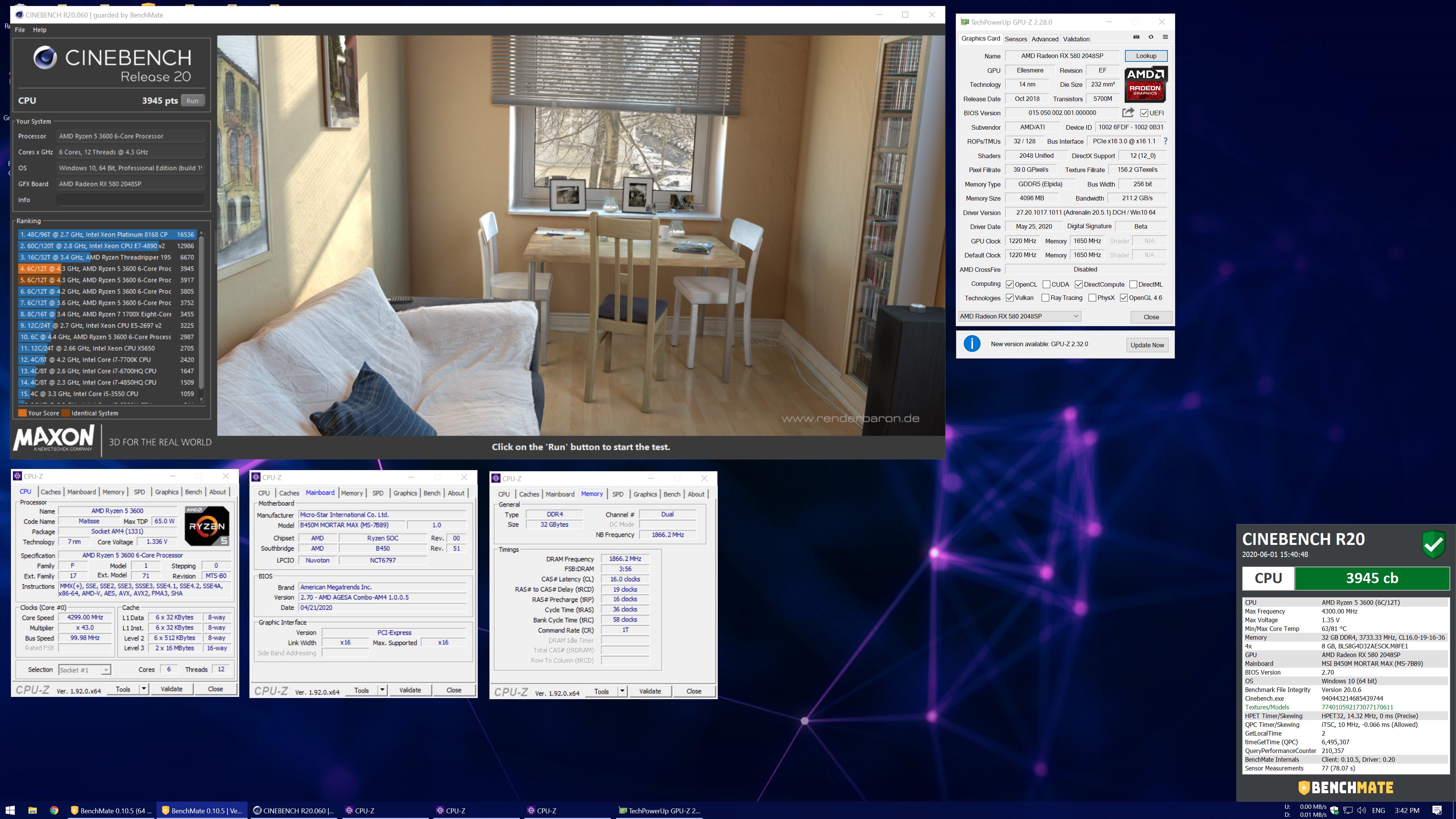Click the Run button for the CPU test
Screen dimensions: 1456x819
pos(193,100)
